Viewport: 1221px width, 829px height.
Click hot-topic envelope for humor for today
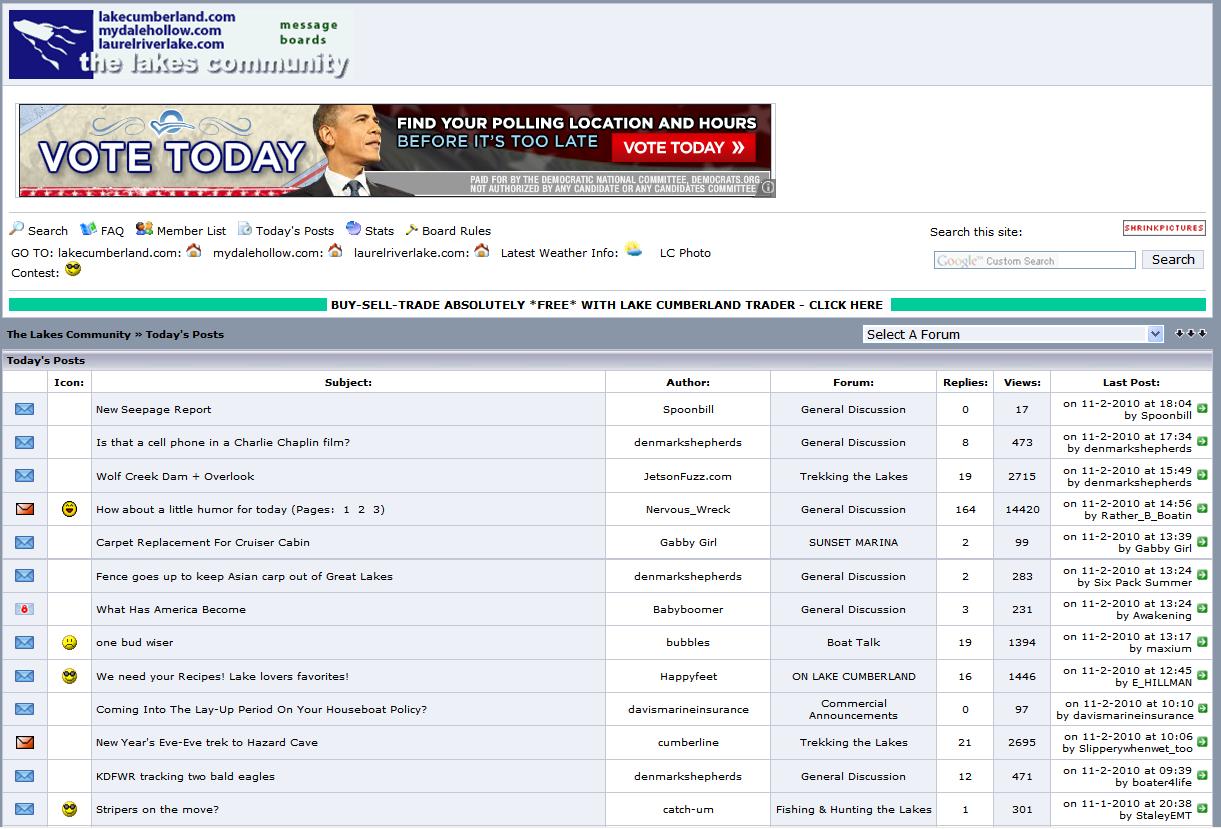click(24, 509)
